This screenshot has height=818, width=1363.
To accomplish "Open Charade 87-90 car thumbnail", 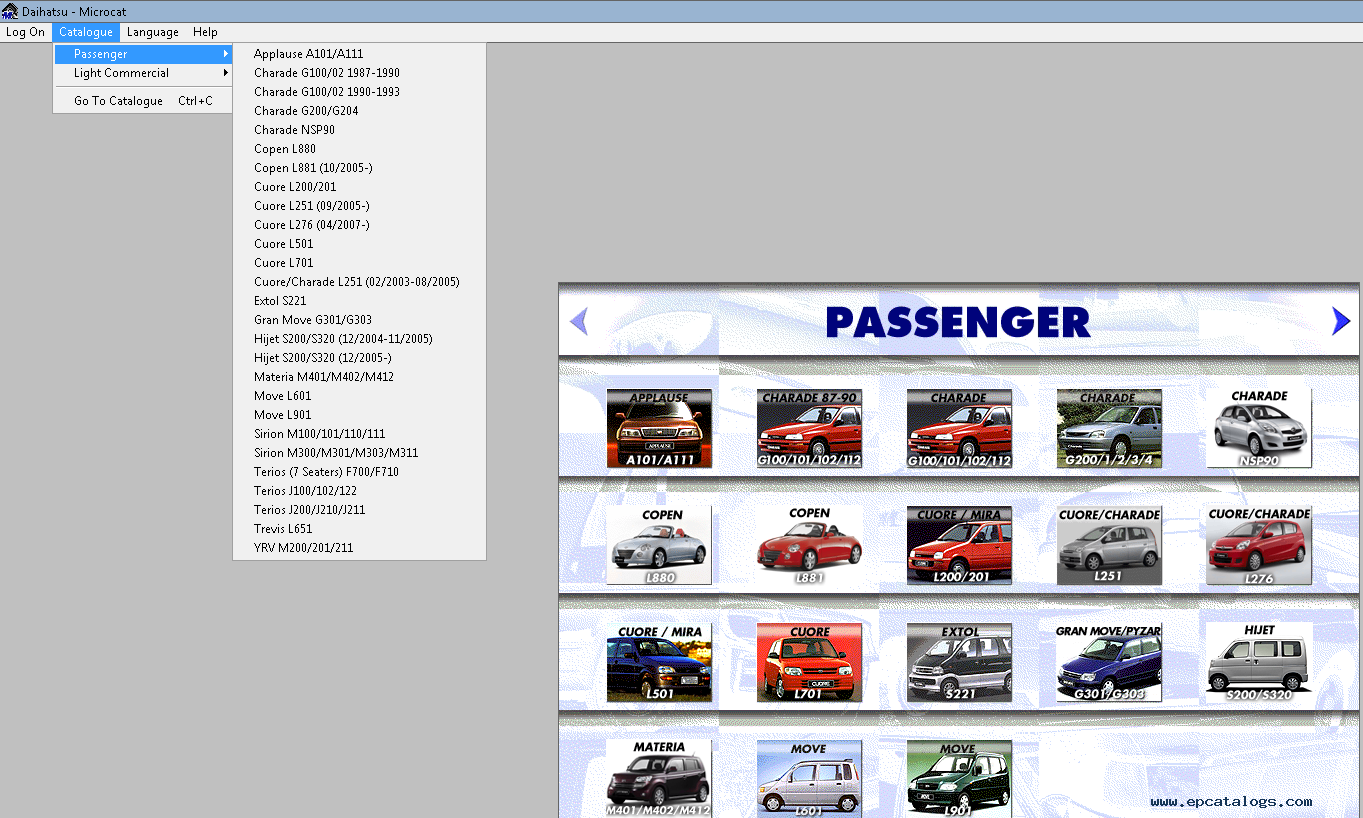I will [x=809, y=429].
